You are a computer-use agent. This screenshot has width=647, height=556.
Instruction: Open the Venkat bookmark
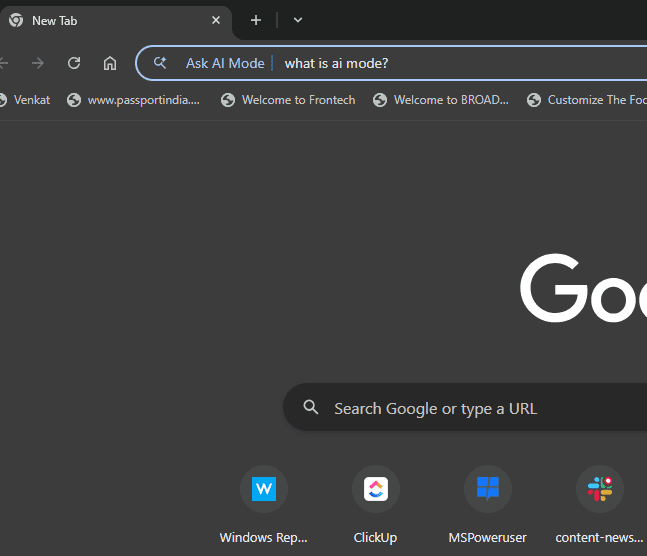(25, 100)
